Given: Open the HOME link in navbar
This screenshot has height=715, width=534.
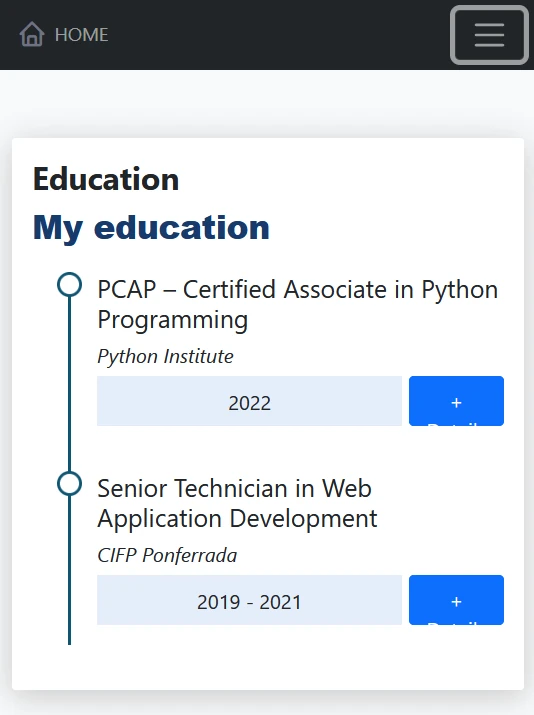Looking at the screenshot, I should [x=64, y=35].
